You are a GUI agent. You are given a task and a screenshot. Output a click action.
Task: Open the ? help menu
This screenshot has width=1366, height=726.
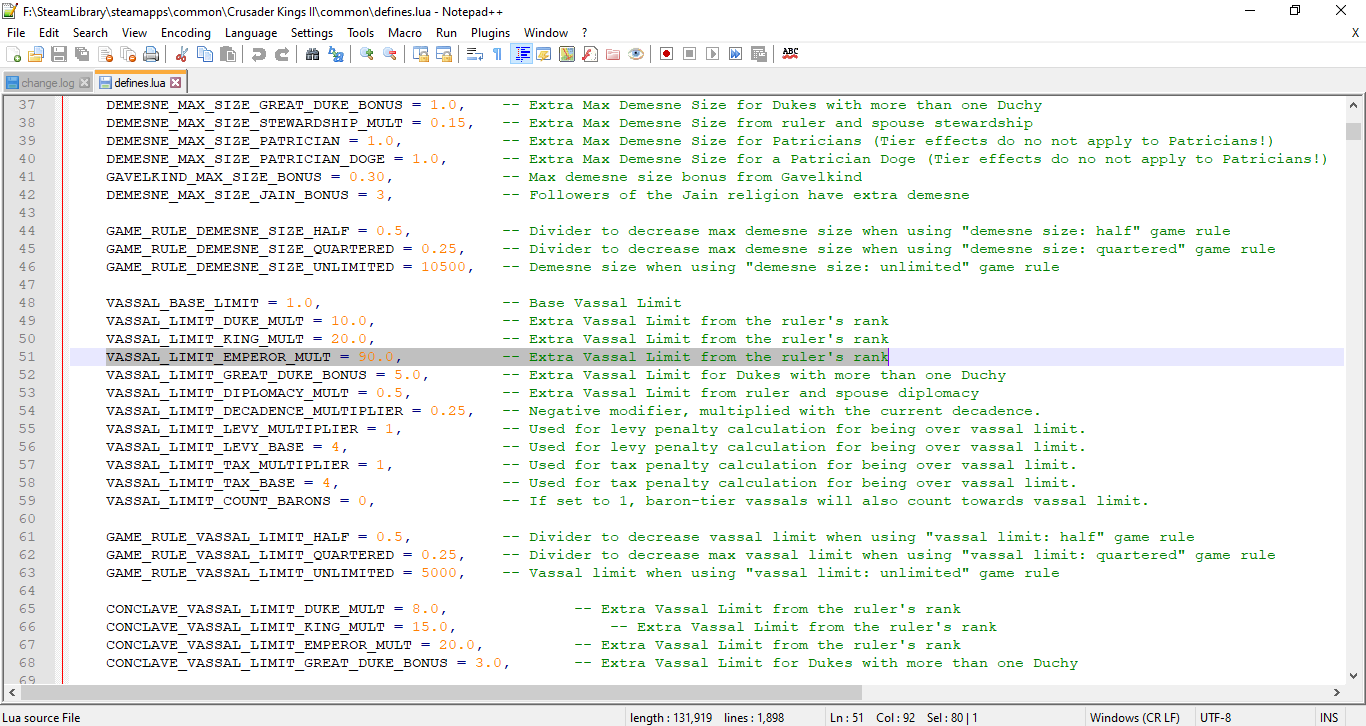tap(585, 32)
